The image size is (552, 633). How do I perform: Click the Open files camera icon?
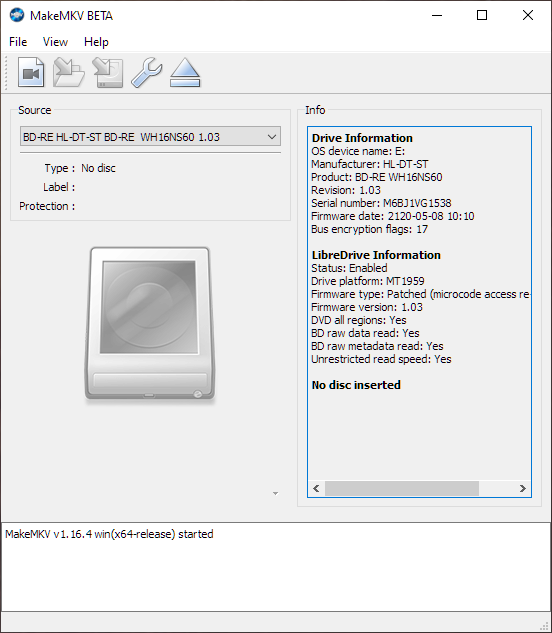click(x=31, y=72)
